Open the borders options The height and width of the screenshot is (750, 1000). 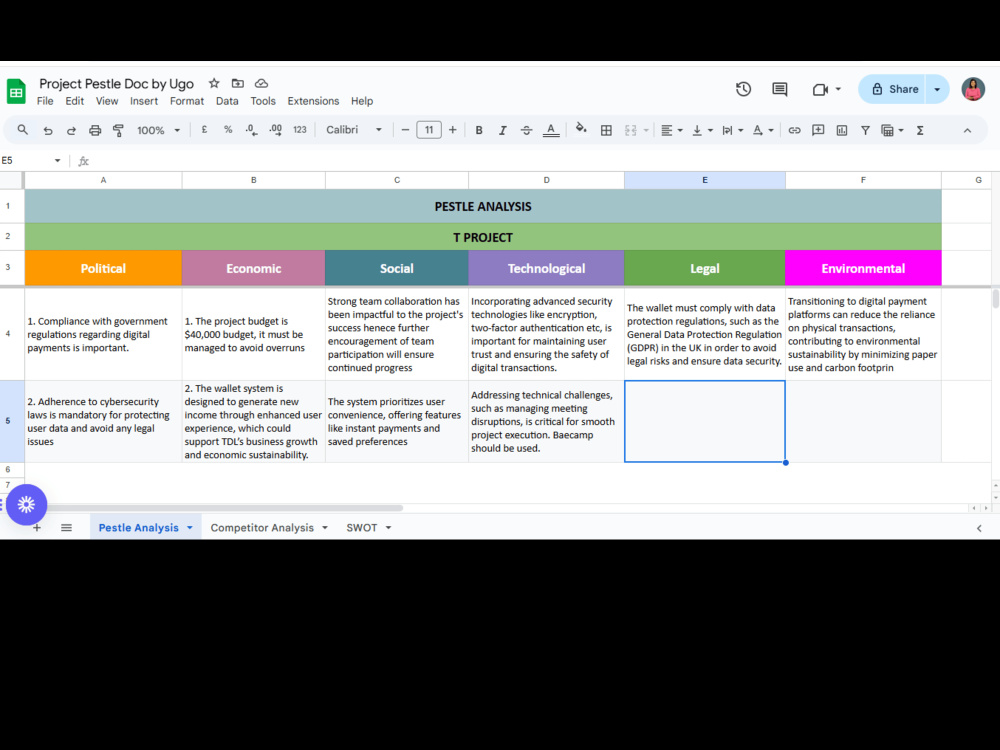tap(606, 130)
